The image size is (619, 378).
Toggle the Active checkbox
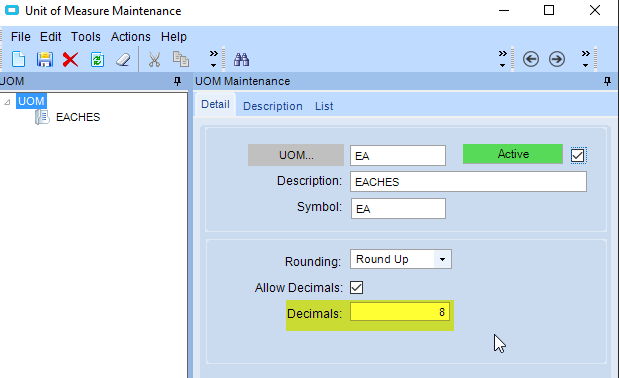pyautogui.click(x=578, y=155)
